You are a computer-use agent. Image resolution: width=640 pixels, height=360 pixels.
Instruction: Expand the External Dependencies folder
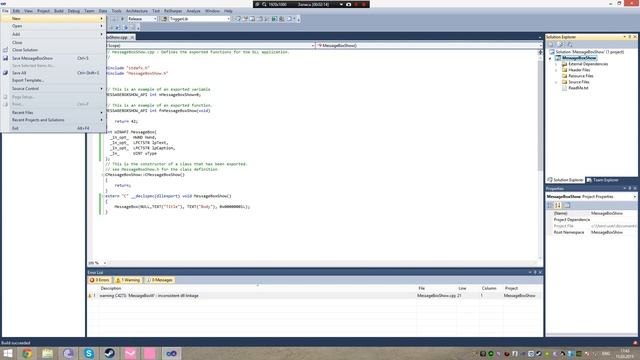point(556,64)
